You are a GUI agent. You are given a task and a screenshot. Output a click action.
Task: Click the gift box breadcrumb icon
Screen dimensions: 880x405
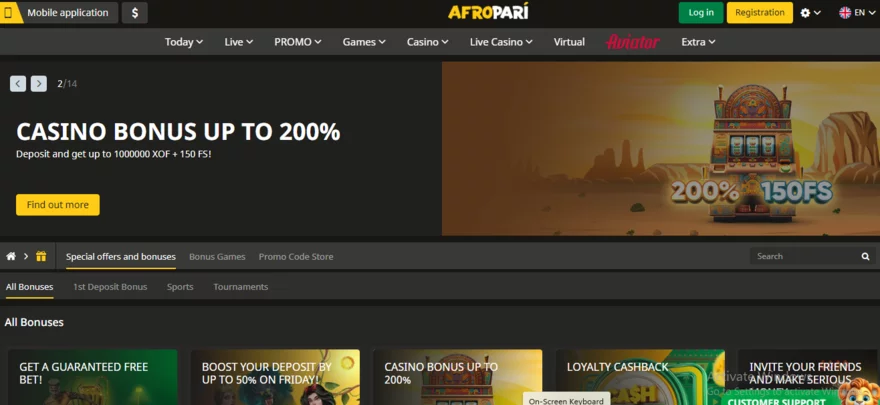point(41,256)
